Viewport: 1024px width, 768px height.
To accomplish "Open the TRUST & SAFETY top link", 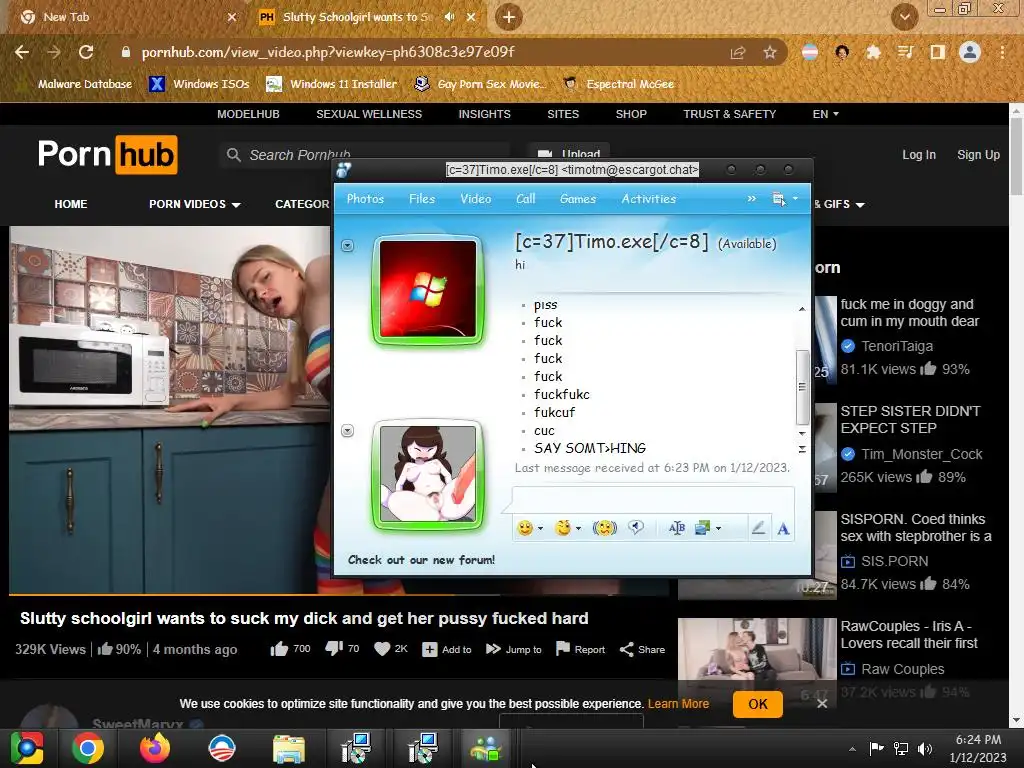I will point(729,114).
